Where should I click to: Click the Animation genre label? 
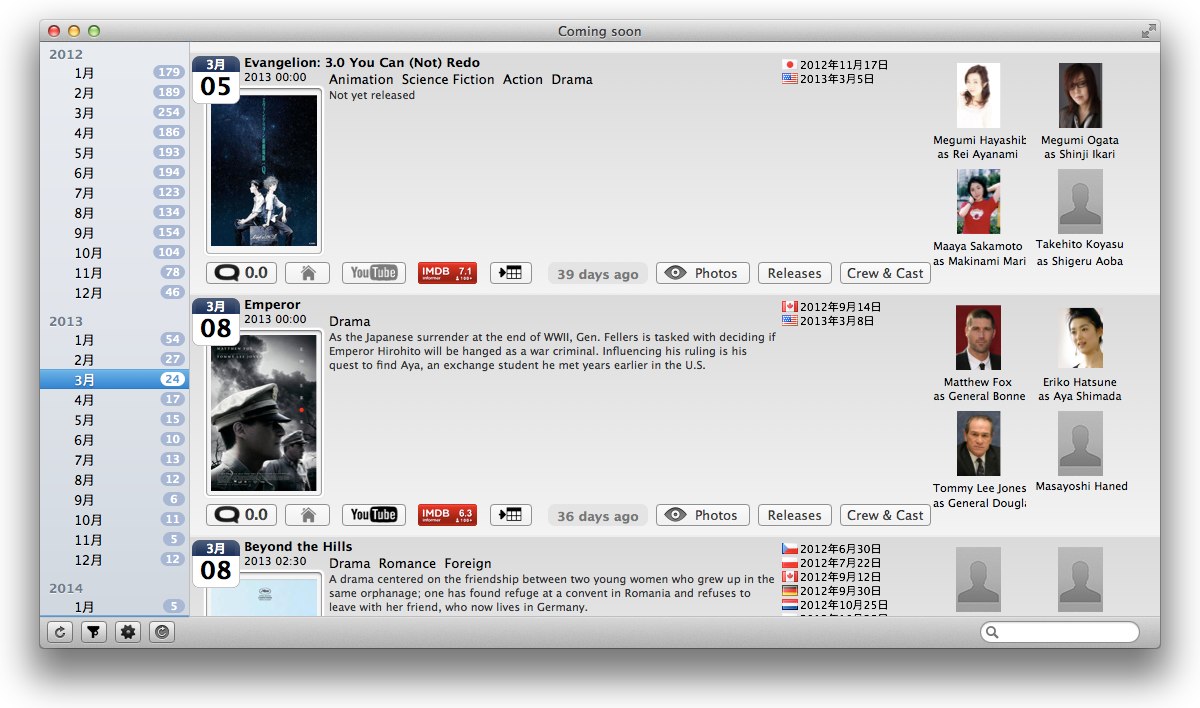tap(361, 79)
